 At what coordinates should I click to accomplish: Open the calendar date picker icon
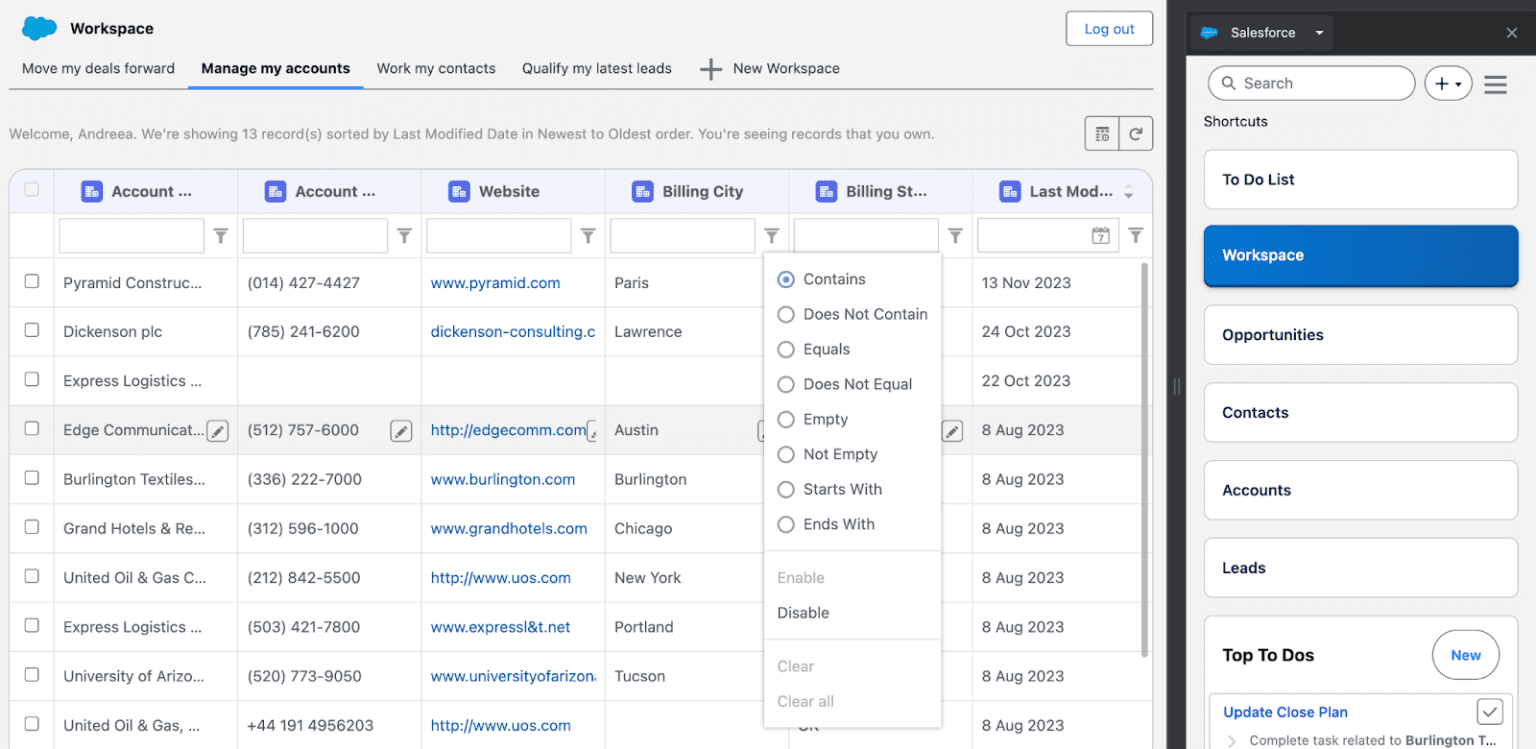(x=1100, y=236)
